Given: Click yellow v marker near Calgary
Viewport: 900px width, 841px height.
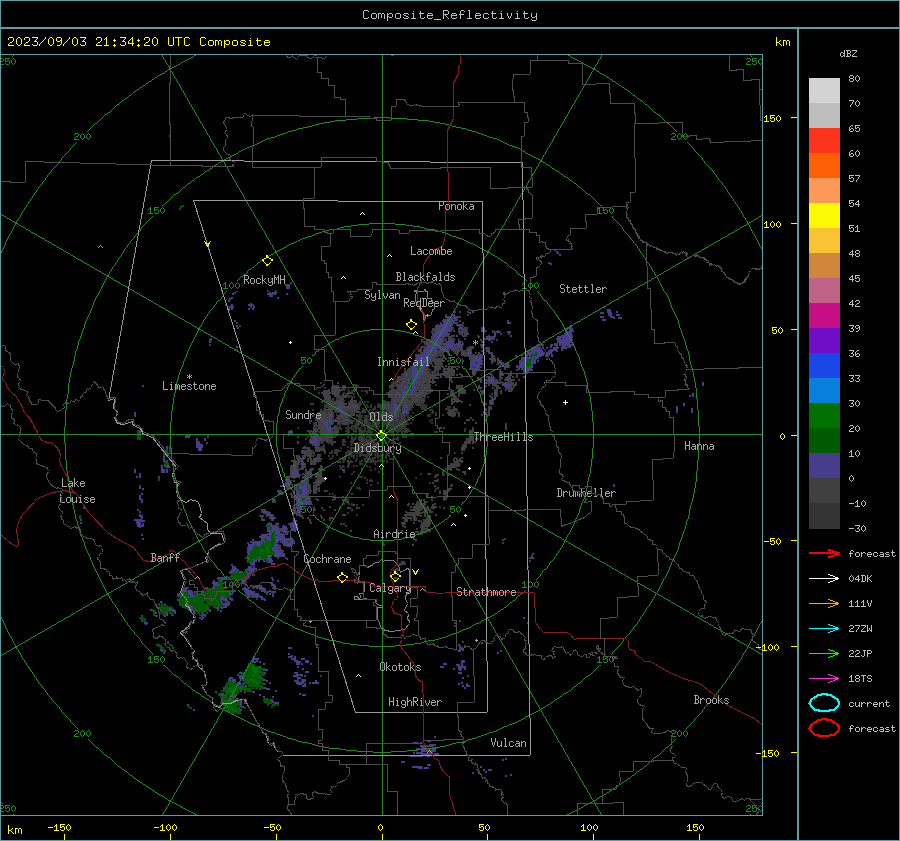Looking at the screenshot, I should click(416, 572).
